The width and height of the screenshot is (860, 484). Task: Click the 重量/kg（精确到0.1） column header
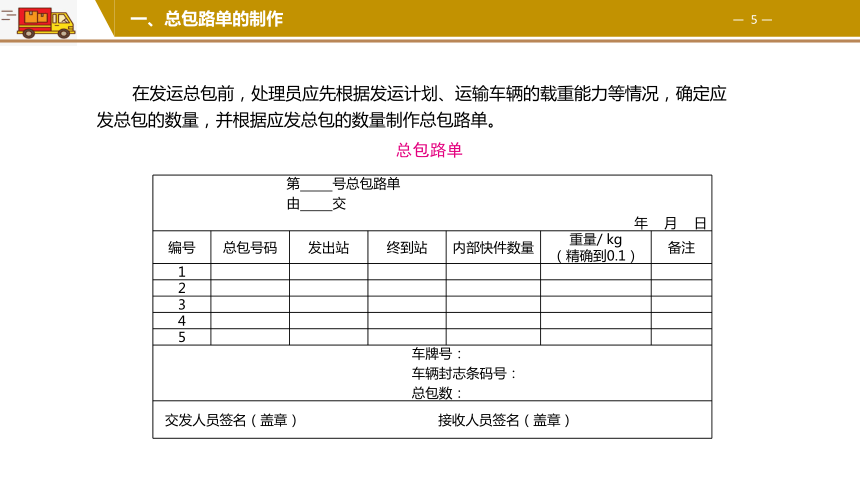click(596, 247)
